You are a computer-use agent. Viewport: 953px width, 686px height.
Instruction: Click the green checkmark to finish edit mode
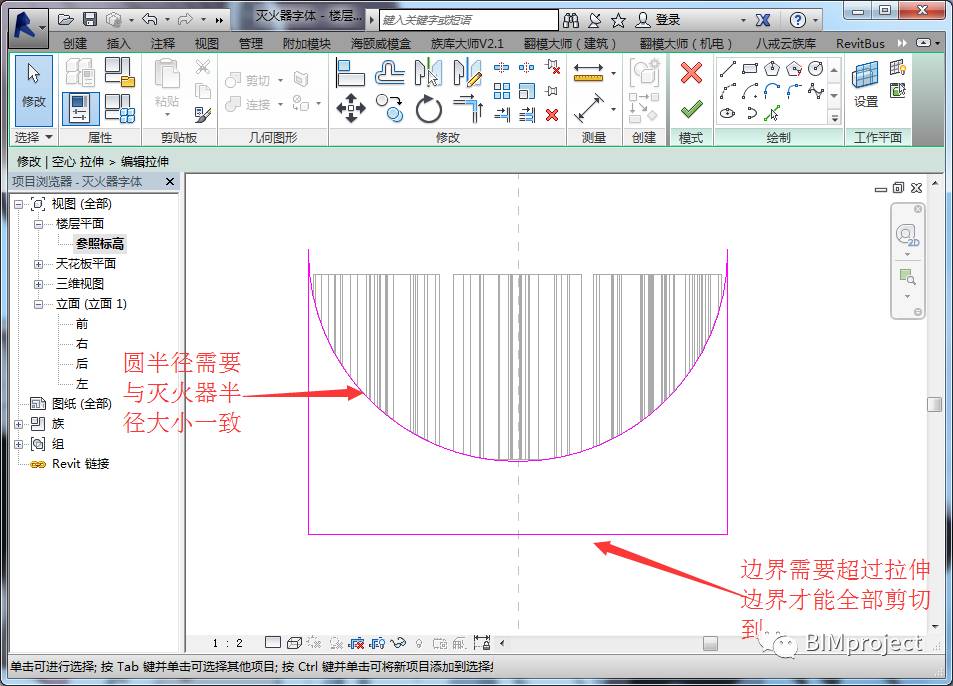[x=691, y=109]
